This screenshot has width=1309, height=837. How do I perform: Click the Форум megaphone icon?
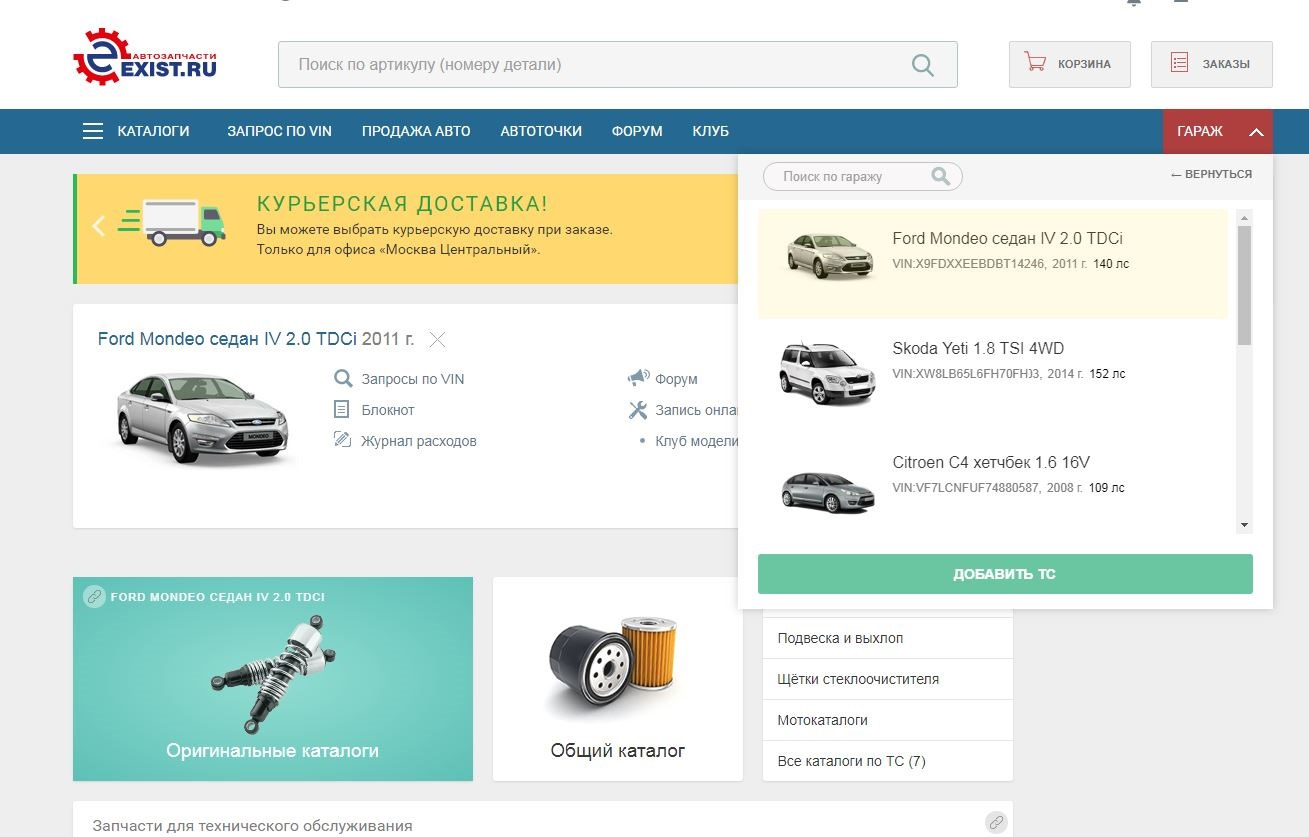click(x=638, y=378)
